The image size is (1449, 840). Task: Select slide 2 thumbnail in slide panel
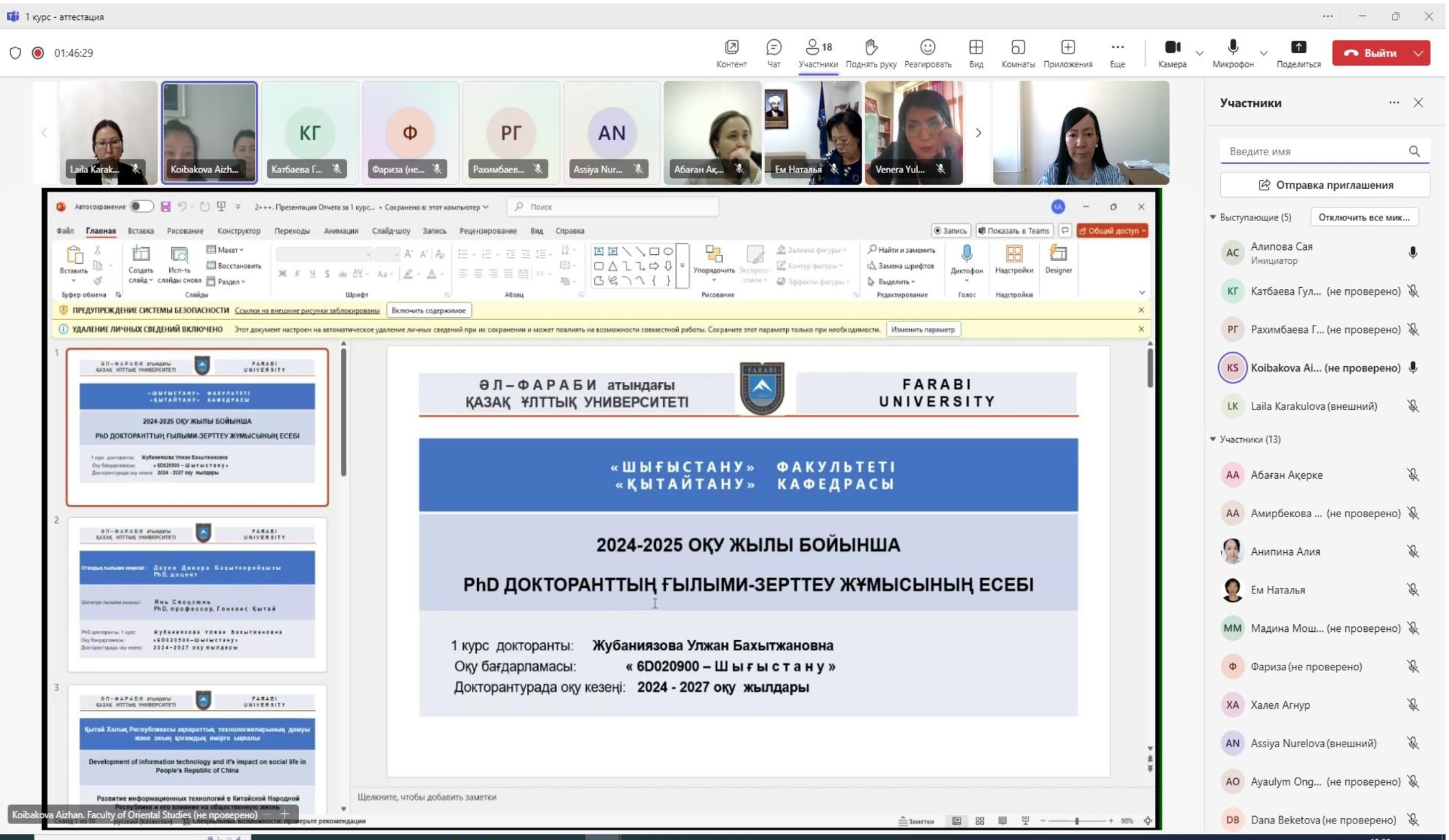coord(198,595)
